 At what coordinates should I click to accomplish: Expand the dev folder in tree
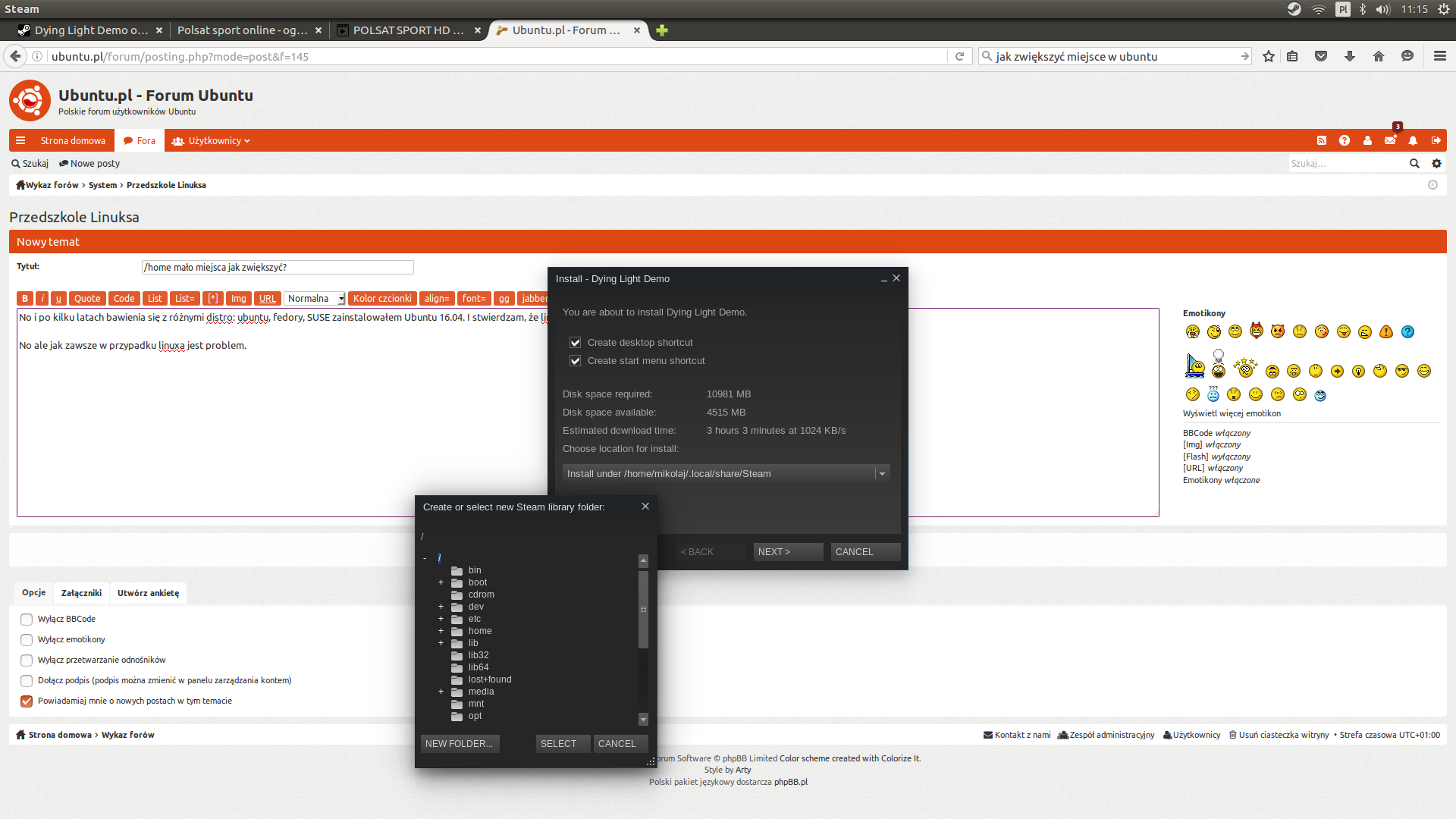point(441,607)
